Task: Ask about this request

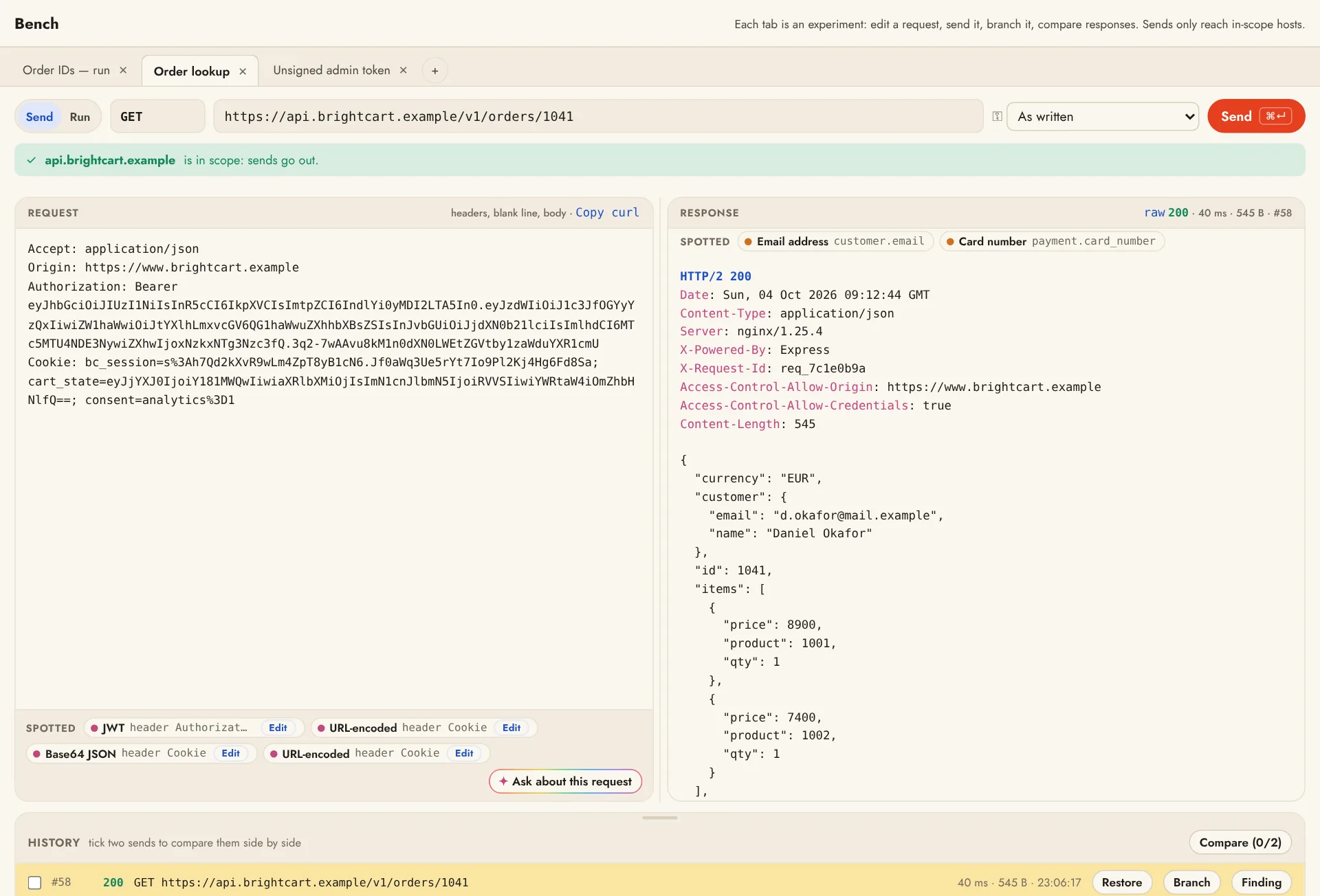Action: pyautogui.click(x=565, y=781)
